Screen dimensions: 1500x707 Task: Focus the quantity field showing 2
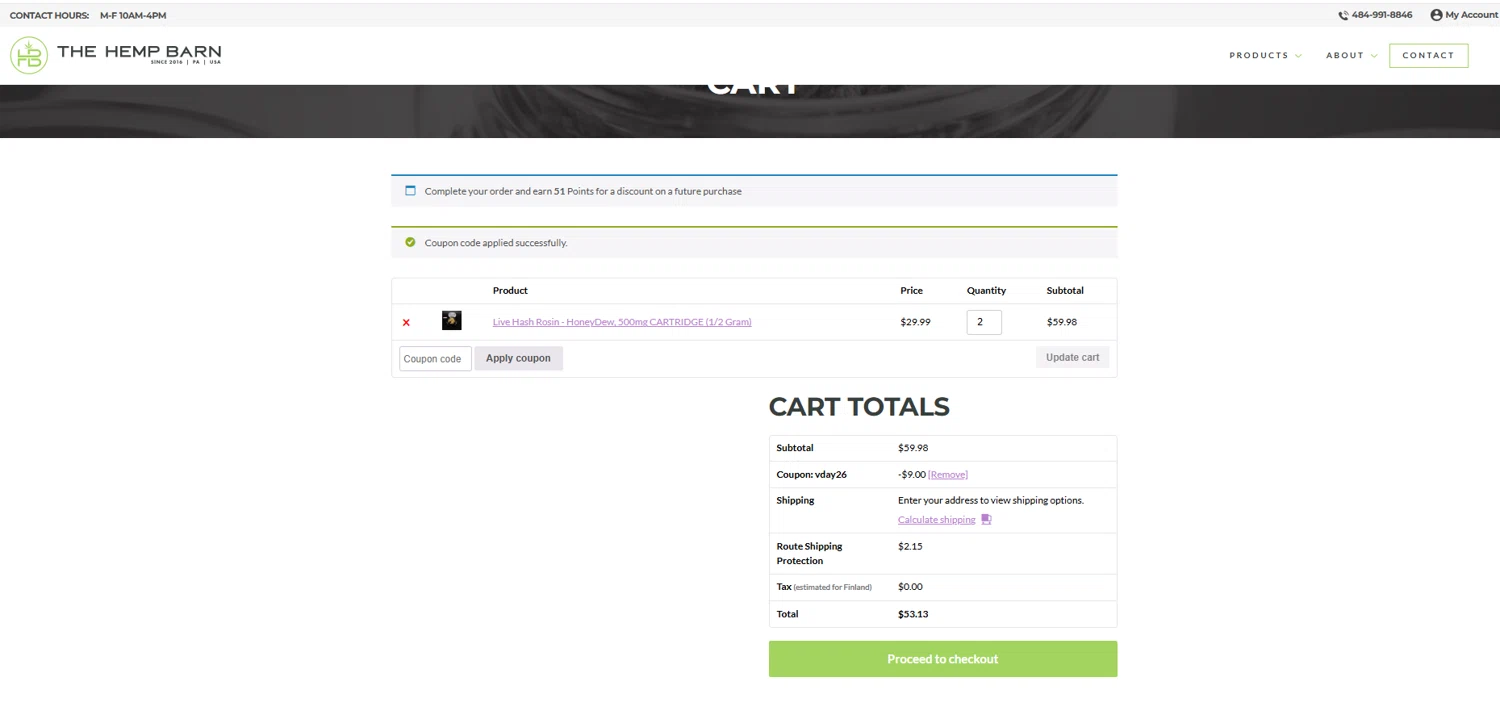984,322
